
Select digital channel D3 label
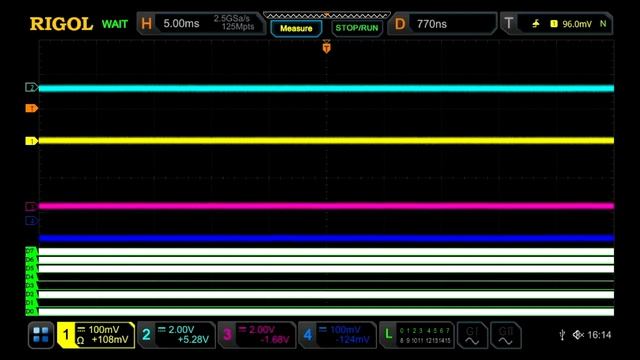[31, 286]
